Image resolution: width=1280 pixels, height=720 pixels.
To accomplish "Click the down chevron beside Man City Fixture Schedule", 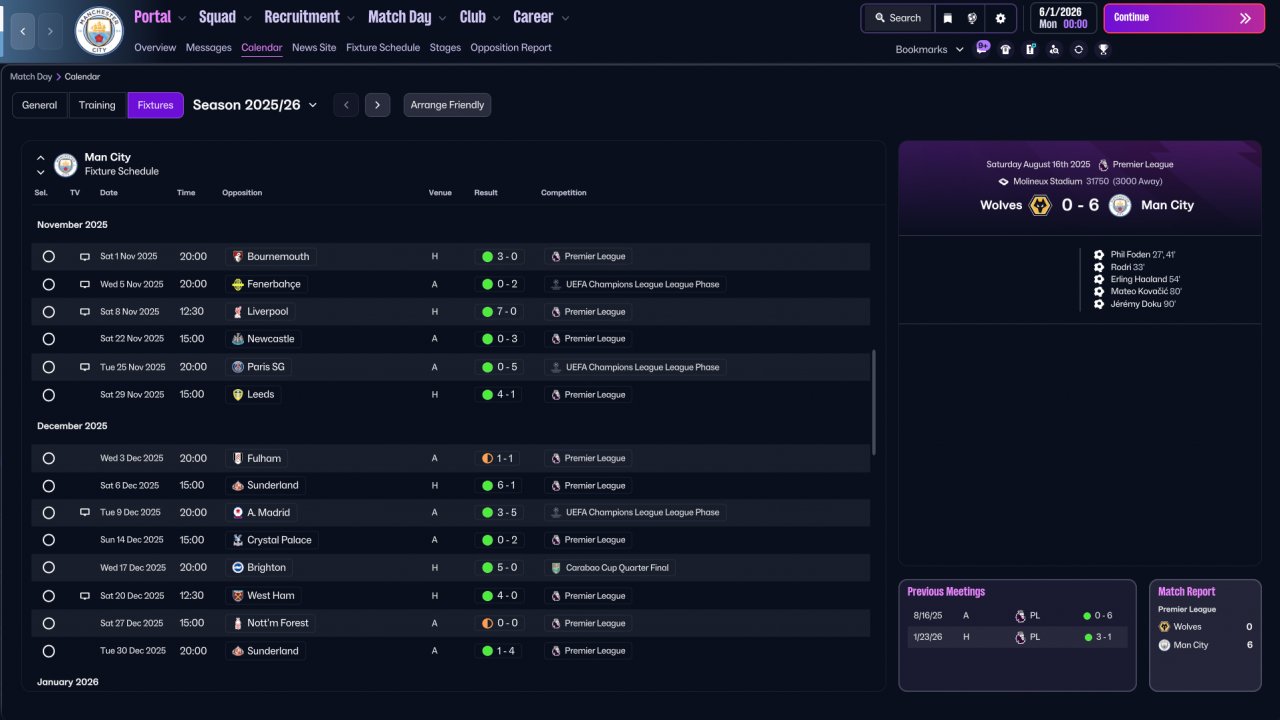I will [x=41, y=172].
